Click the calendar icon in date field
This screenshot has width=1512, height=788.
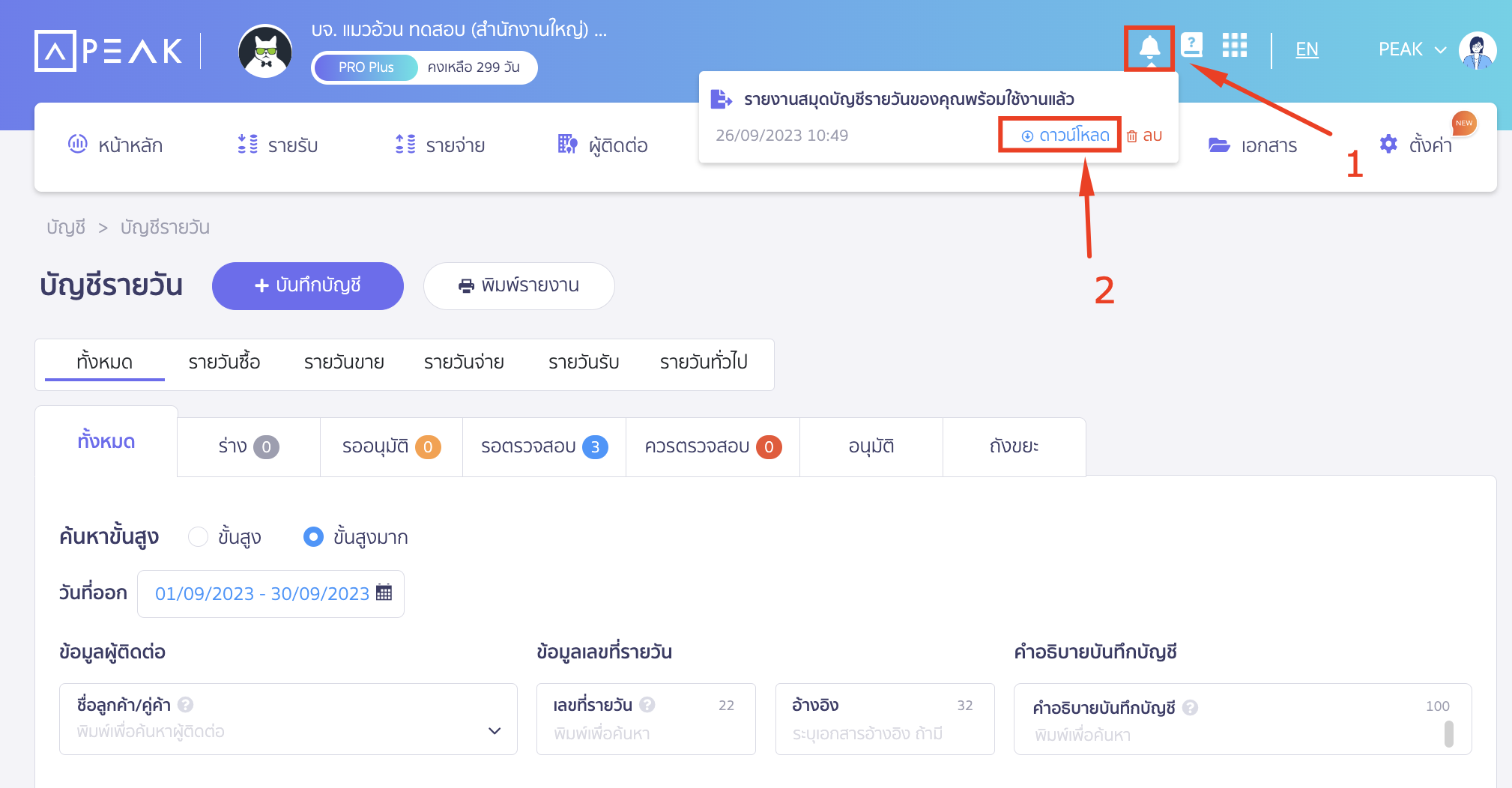(x=384, y=592)
